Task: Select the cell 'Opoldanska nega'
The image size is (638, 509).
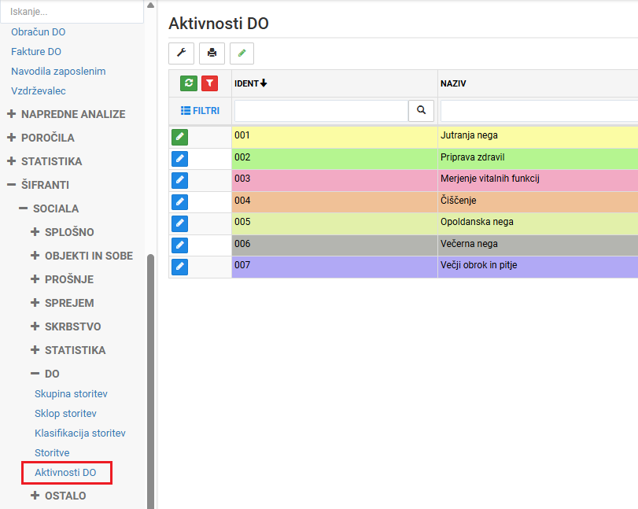Action: click(538, 223)
